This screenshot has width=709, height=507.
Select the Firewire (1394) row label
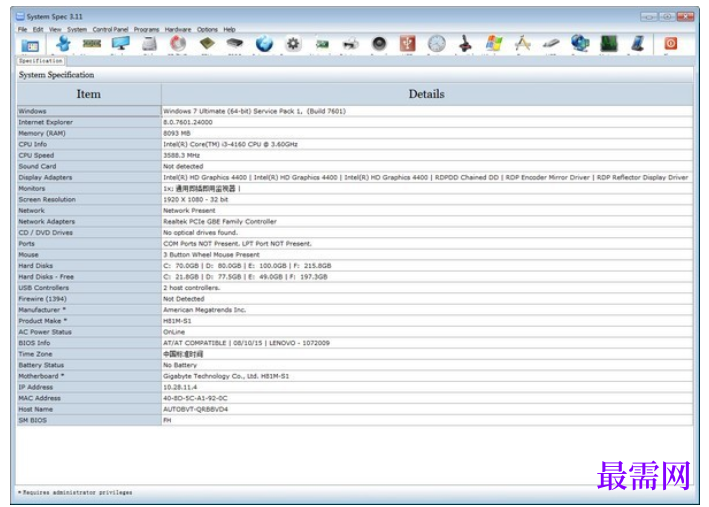43,299
